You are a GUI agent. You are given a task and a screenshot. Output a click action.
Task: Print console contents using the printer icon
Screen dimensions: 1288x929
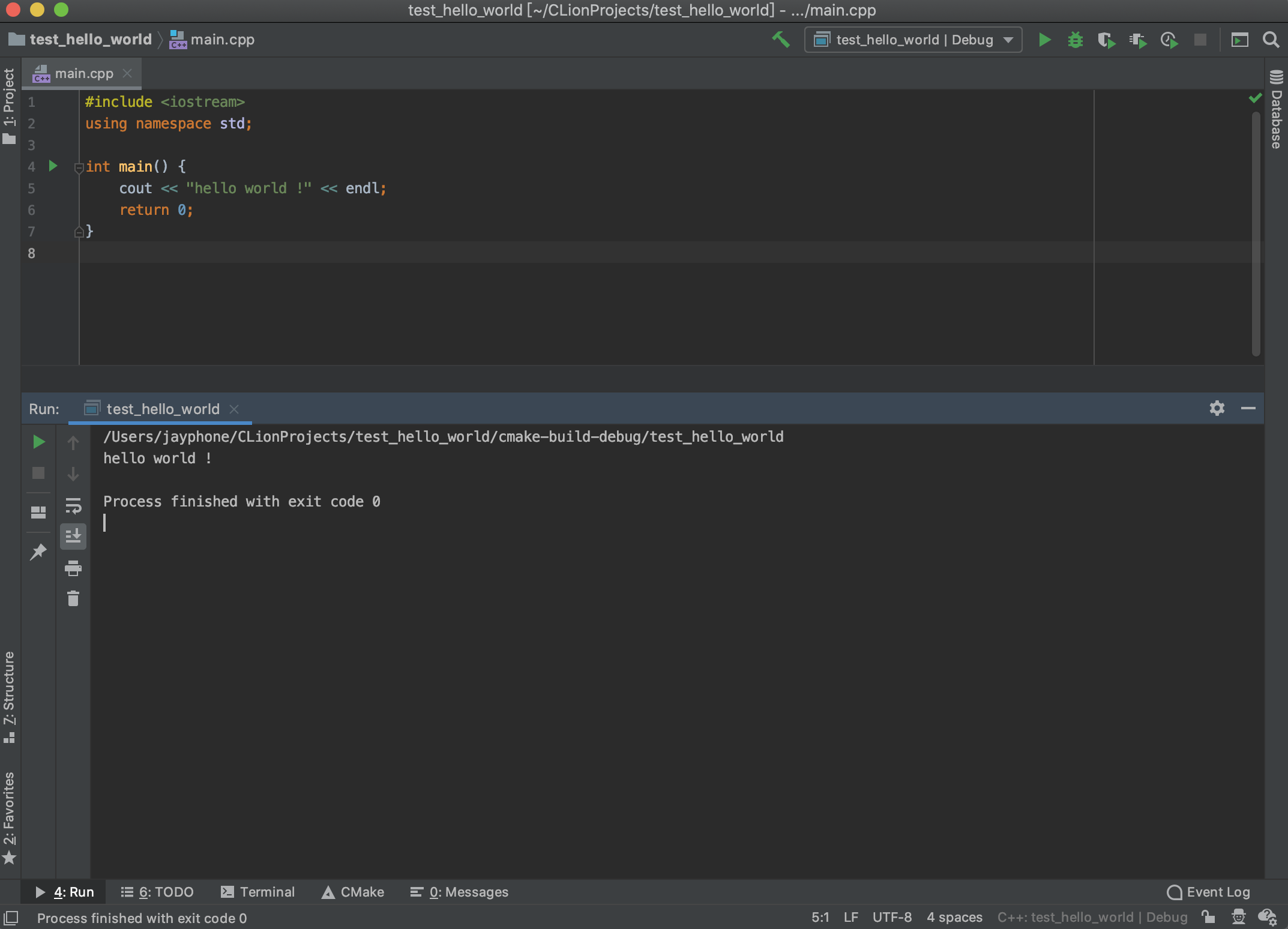(x=73, y=569)
